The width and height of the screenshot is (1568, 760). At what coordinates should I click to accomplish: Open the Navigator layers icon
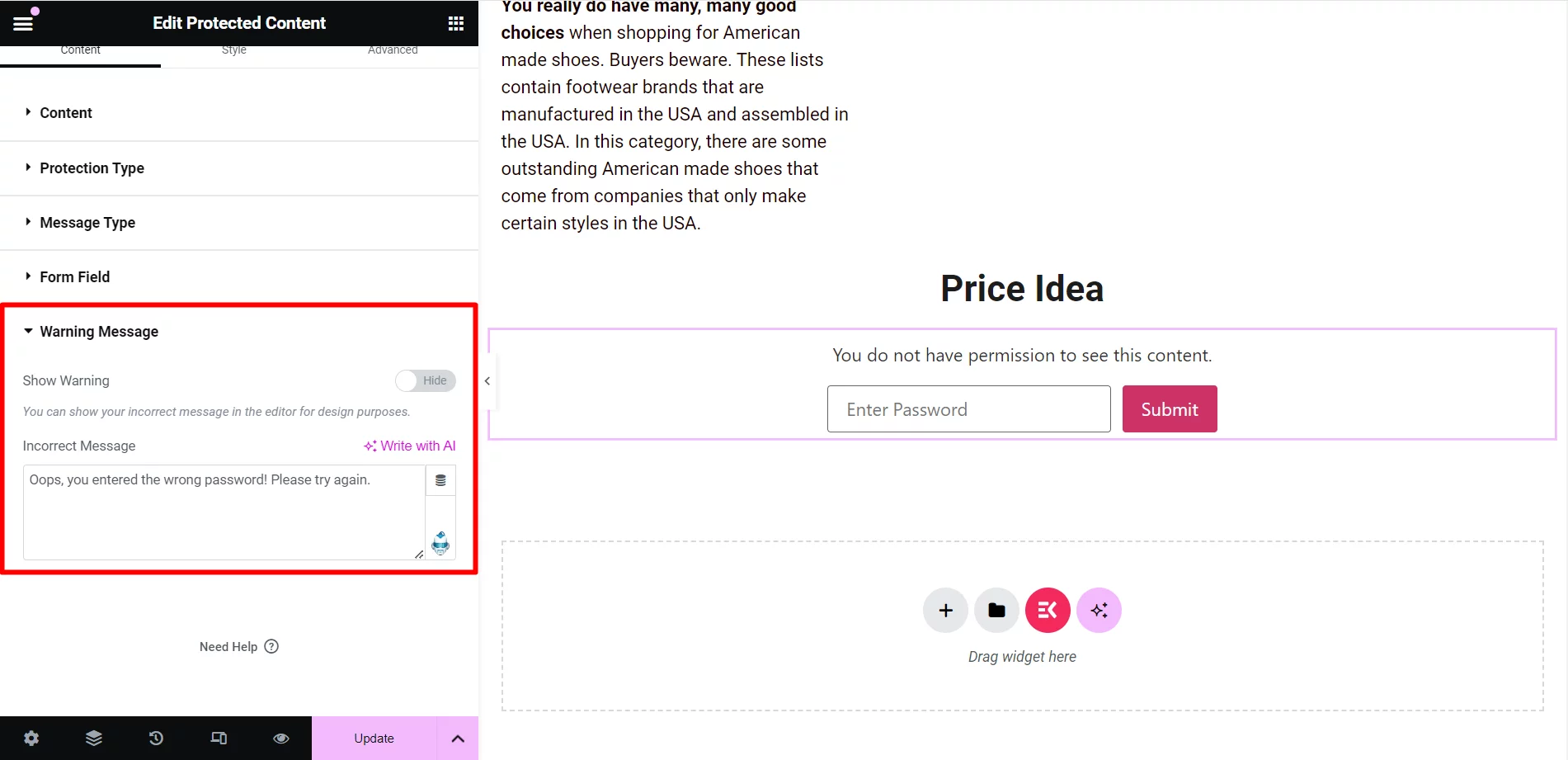pyautogui.click(x=94, y=739)
